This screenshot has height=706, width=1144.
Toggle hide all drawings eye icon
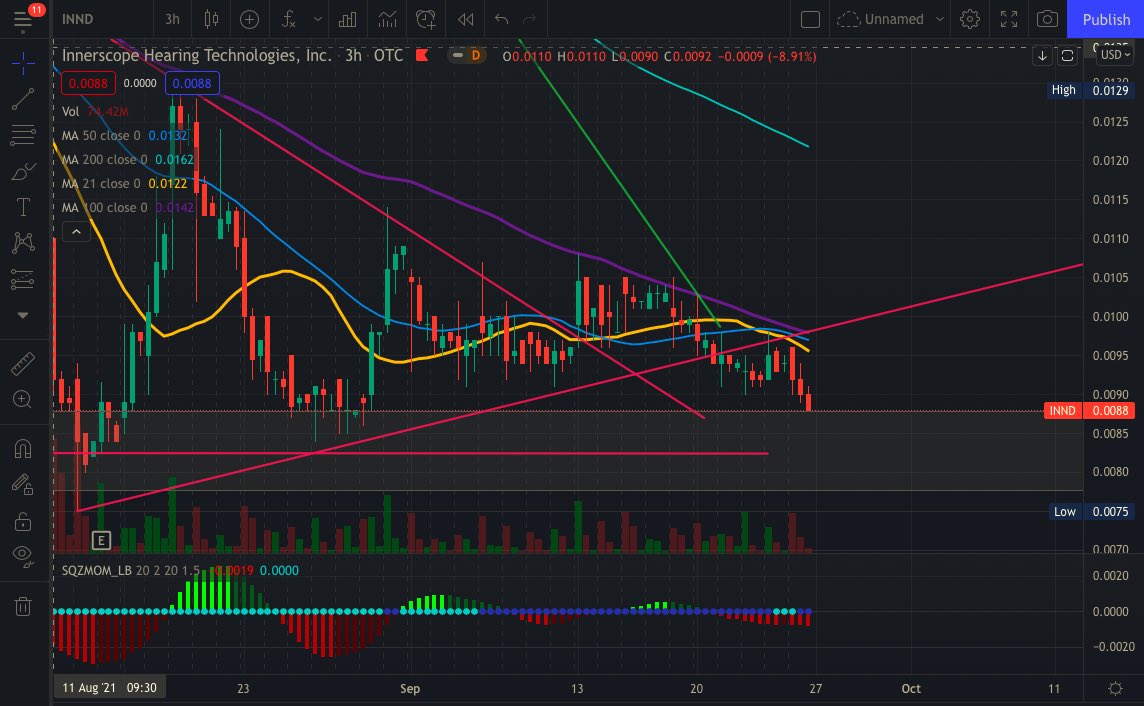[23, 556]
